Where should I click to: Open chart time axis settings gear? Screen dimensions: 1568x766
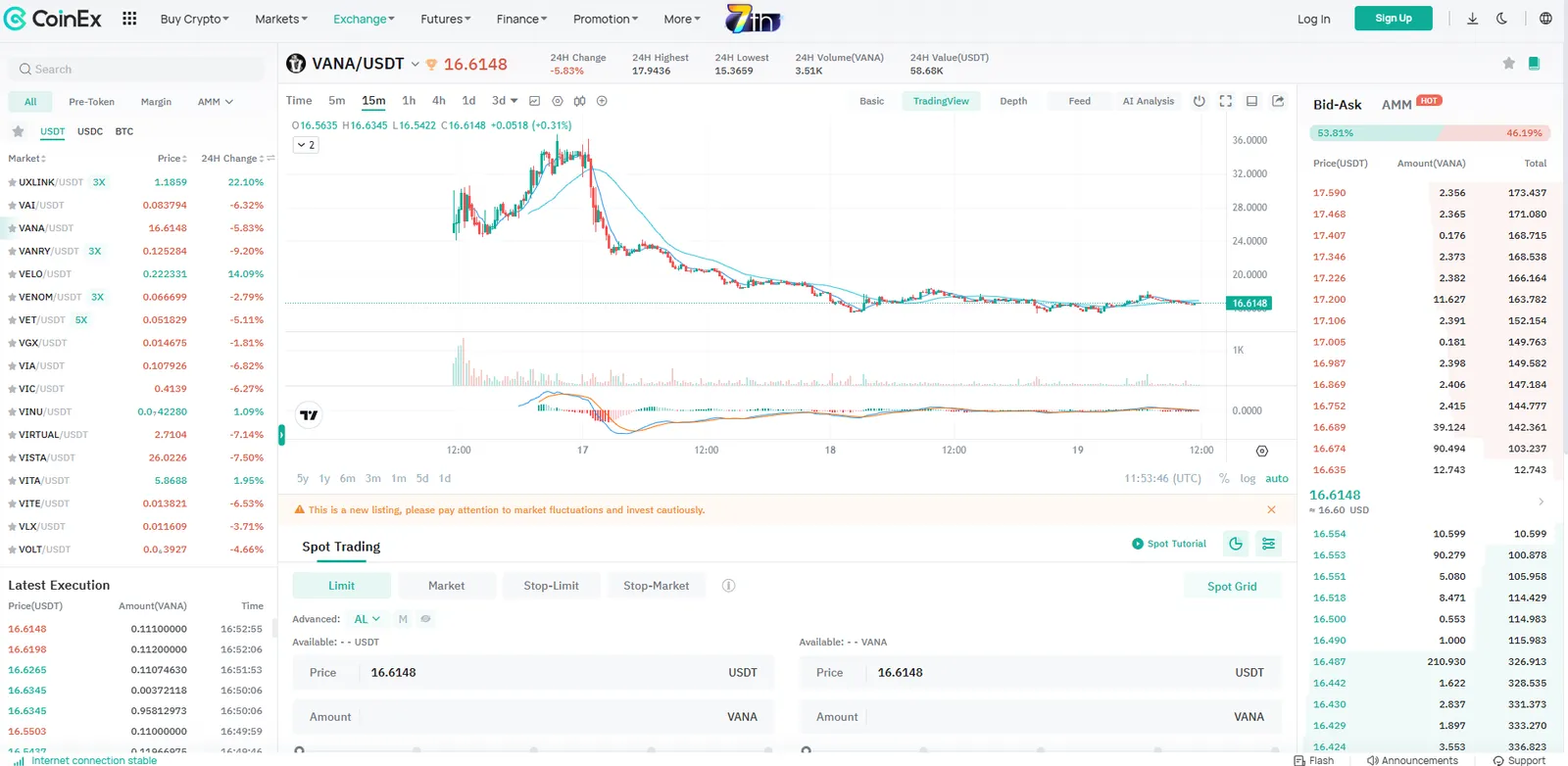coord(1261,451)
